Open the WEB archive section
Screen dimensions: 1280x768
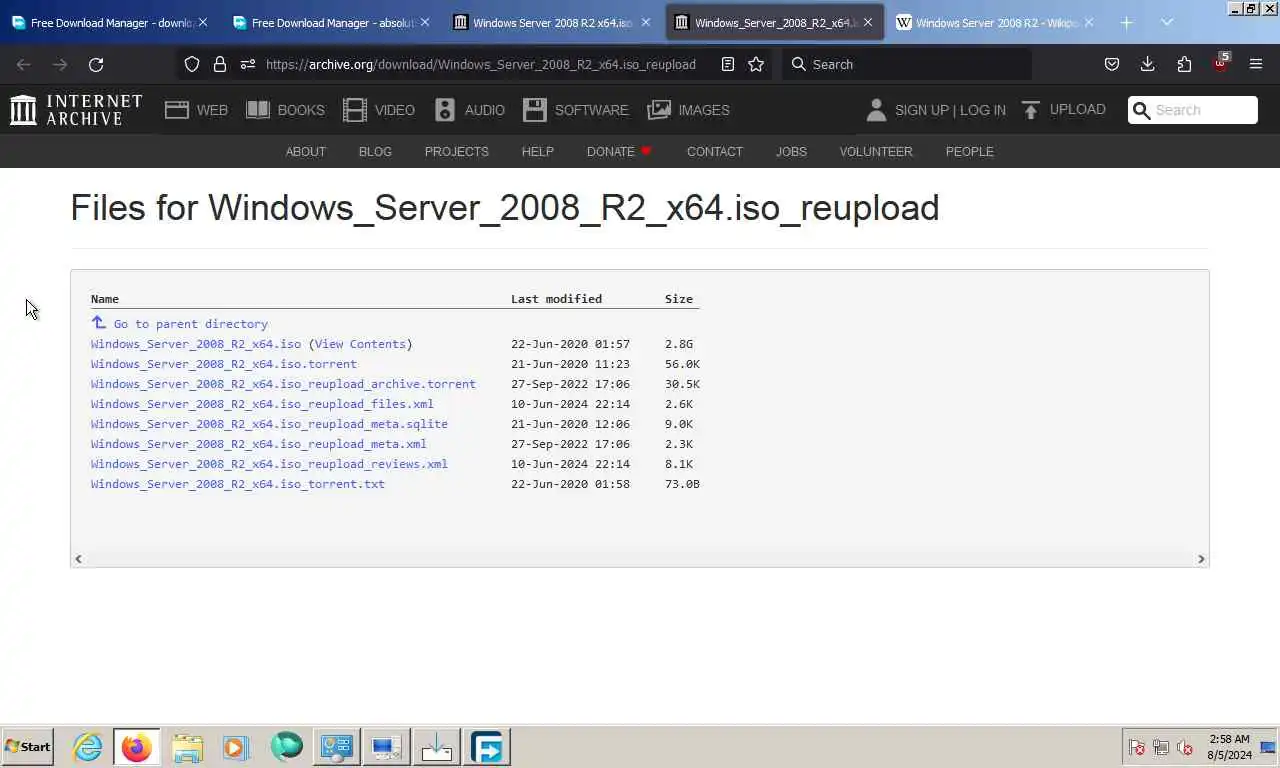(x=196, y=110)
